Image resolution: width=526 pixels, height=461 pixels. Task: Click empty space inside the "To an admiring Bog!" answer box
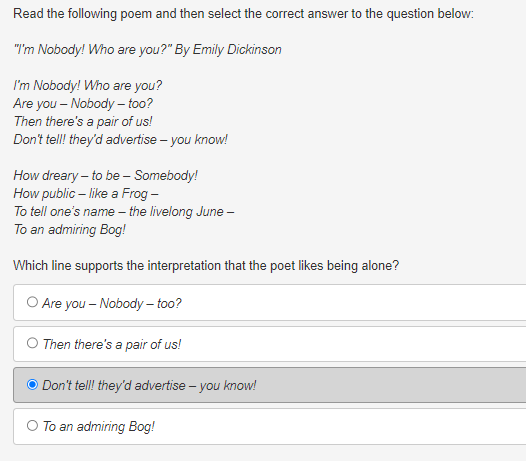(x=335, y=426)
